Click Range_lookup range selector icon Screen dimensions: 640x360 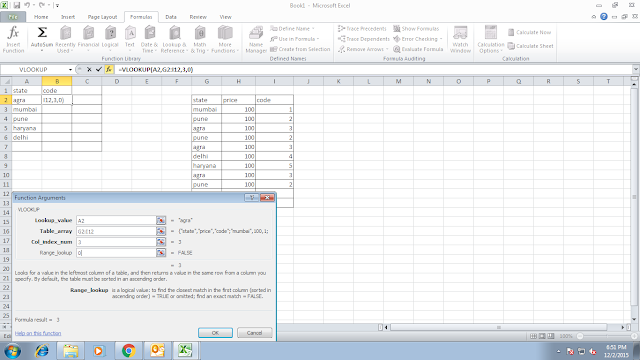[x=161, y=253]
